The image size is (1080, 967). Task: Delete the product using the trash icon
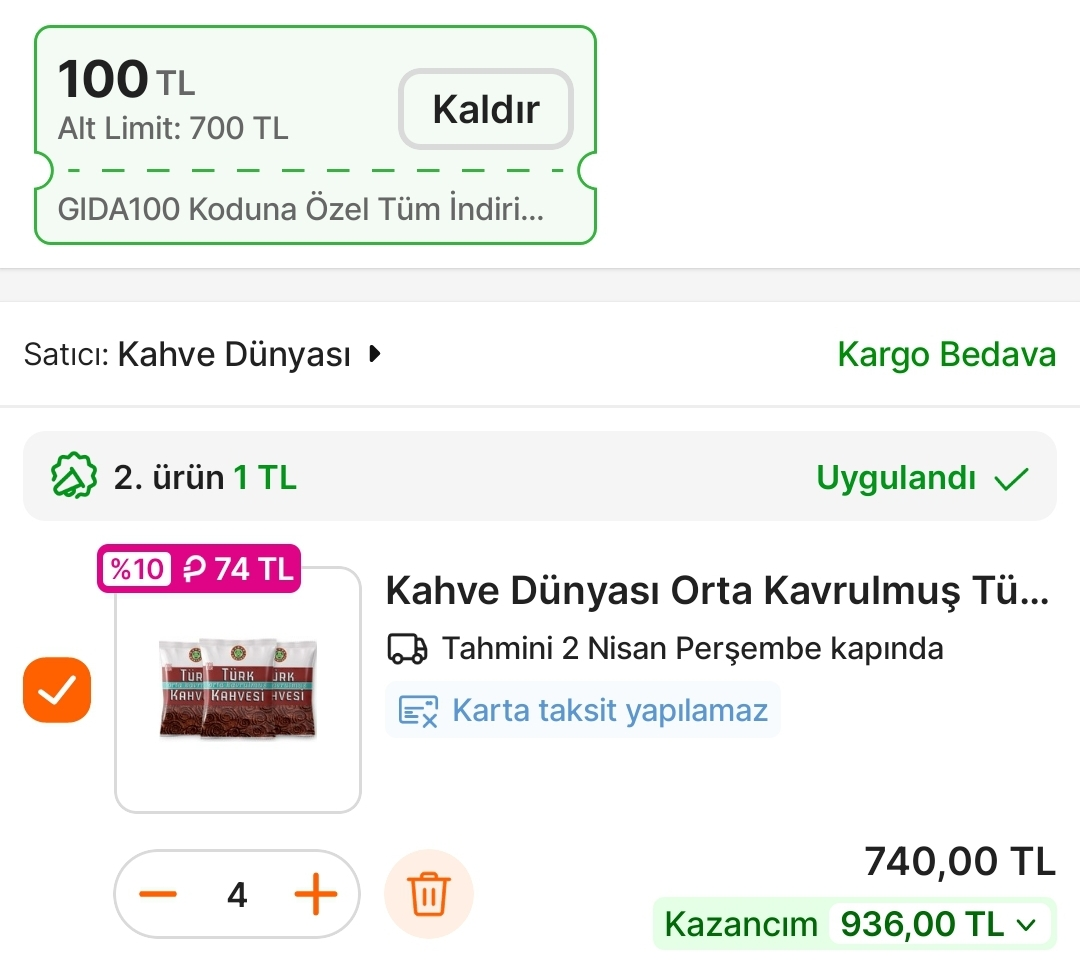tap(429, 894)
